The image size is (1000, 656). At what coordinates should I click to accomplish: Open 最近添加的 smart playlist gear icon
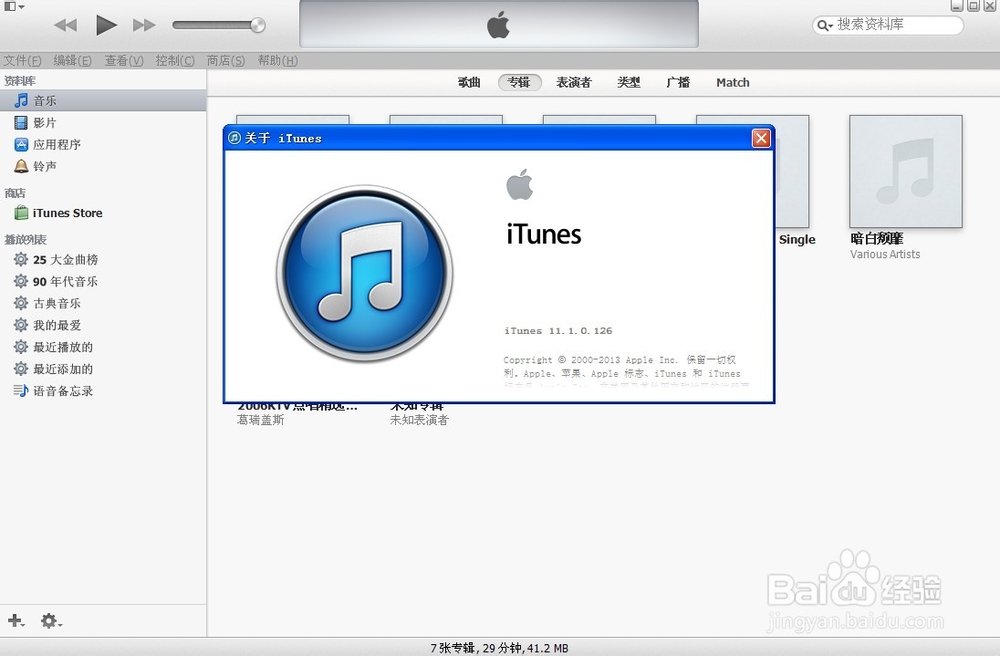pos(21,368)
